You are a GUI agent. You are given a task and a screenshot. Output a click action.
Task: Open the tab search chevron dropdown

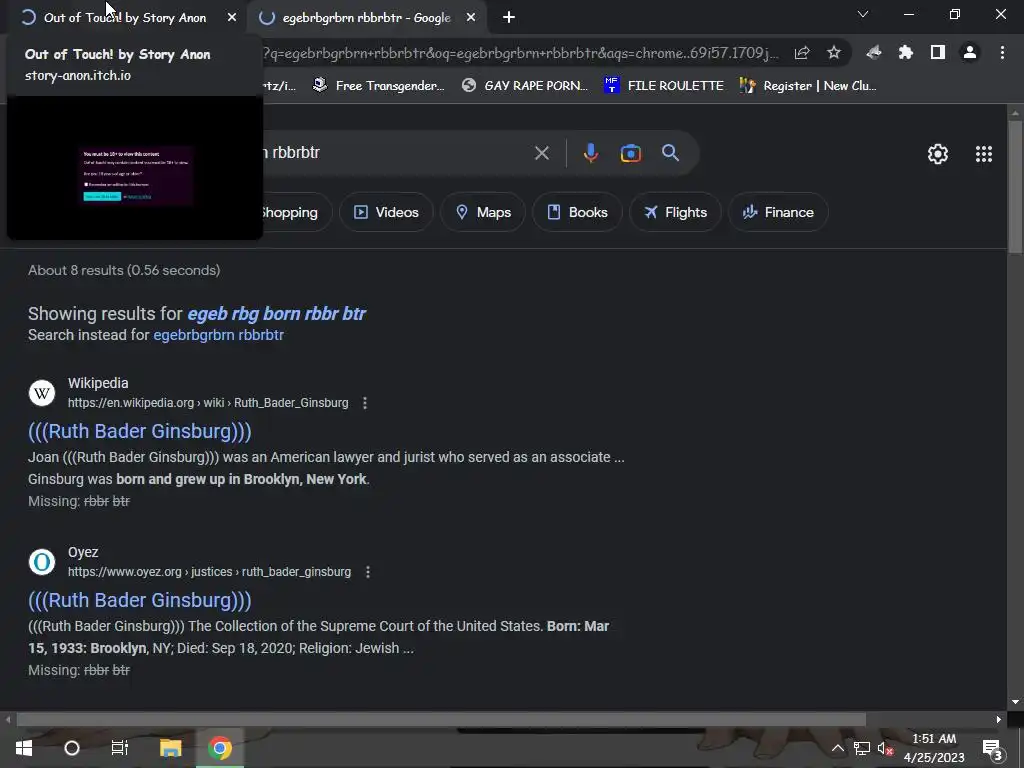tap(863, 14)
